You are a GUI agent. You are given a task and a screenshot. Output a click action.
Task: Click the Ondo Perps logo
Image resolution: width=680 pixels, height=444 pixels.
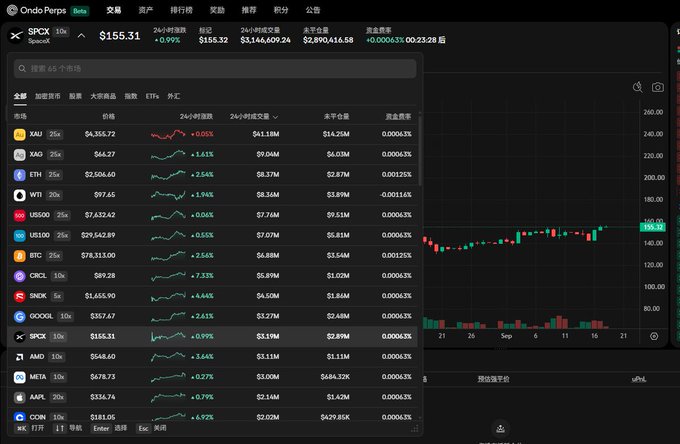click(x=36, y=10)
